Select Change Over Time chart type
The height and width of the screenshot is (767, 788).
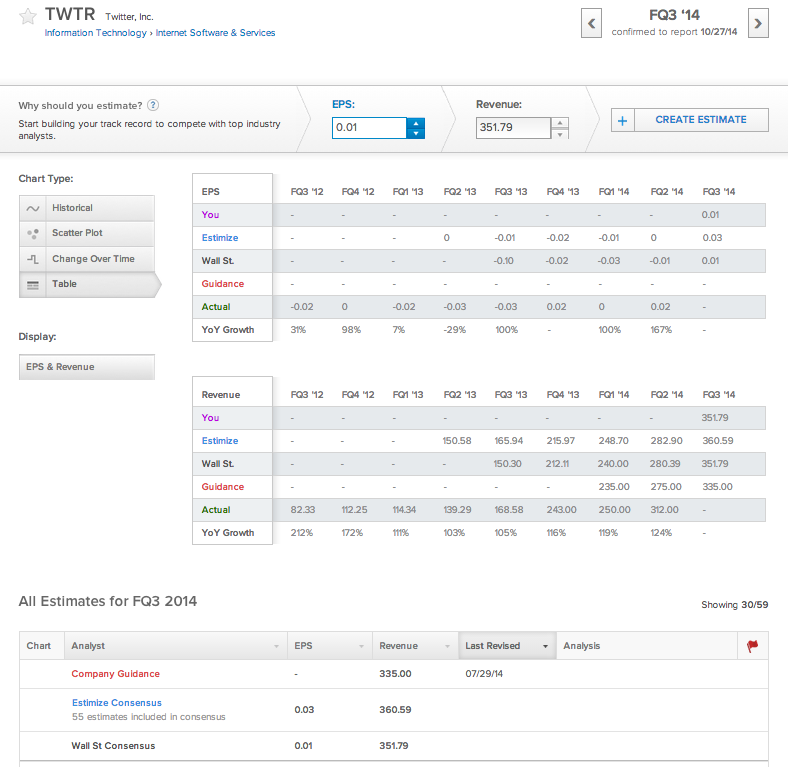(87, 259)
